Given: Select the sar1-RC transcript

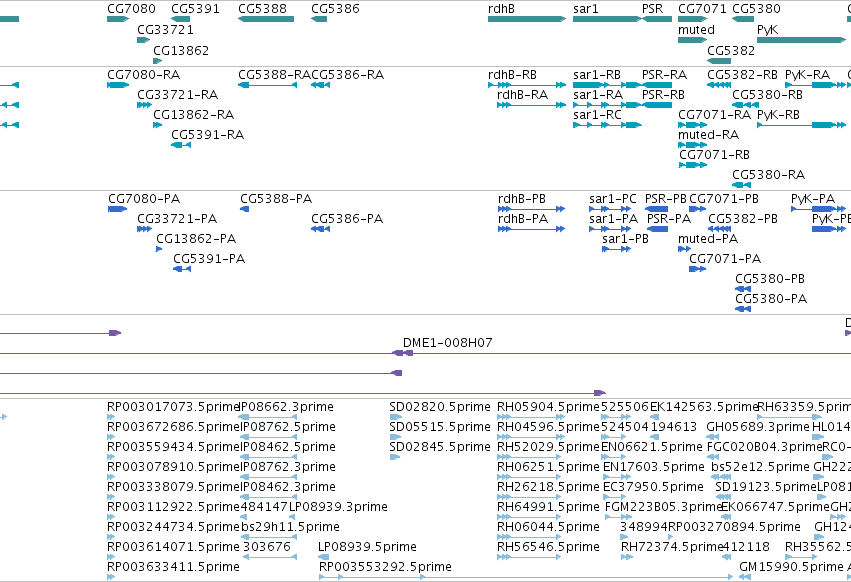Looking at the screenshot, I should point(607,125).
